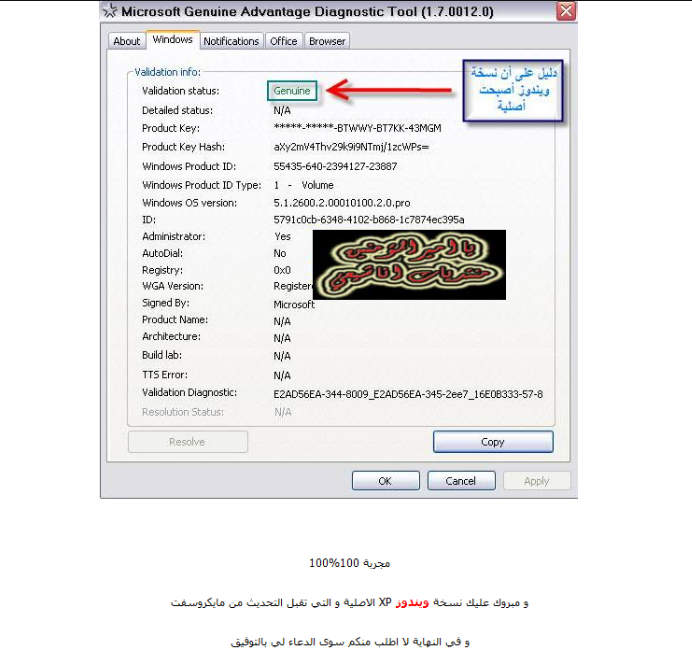
Task: Click the Validation info group title
Action: tap(167, 72)
